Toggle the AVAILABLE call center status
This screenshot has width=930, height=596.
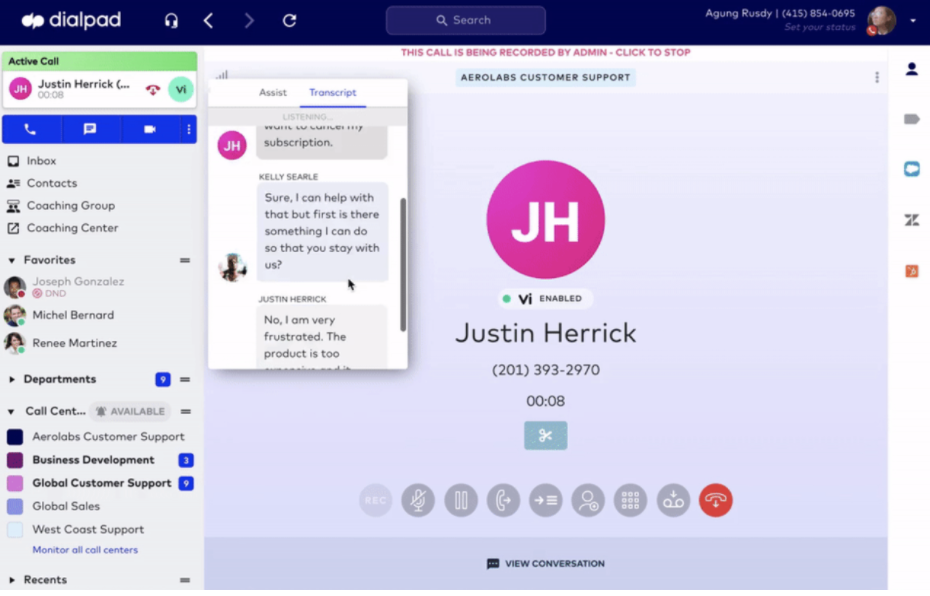click(130, 412)
